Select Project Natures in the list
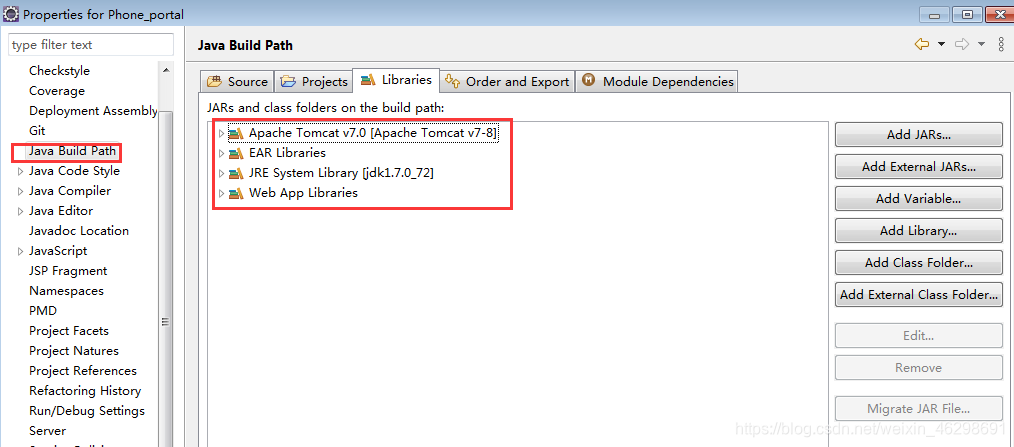This screenshot has width=1014, height=447. coord(74,352)
